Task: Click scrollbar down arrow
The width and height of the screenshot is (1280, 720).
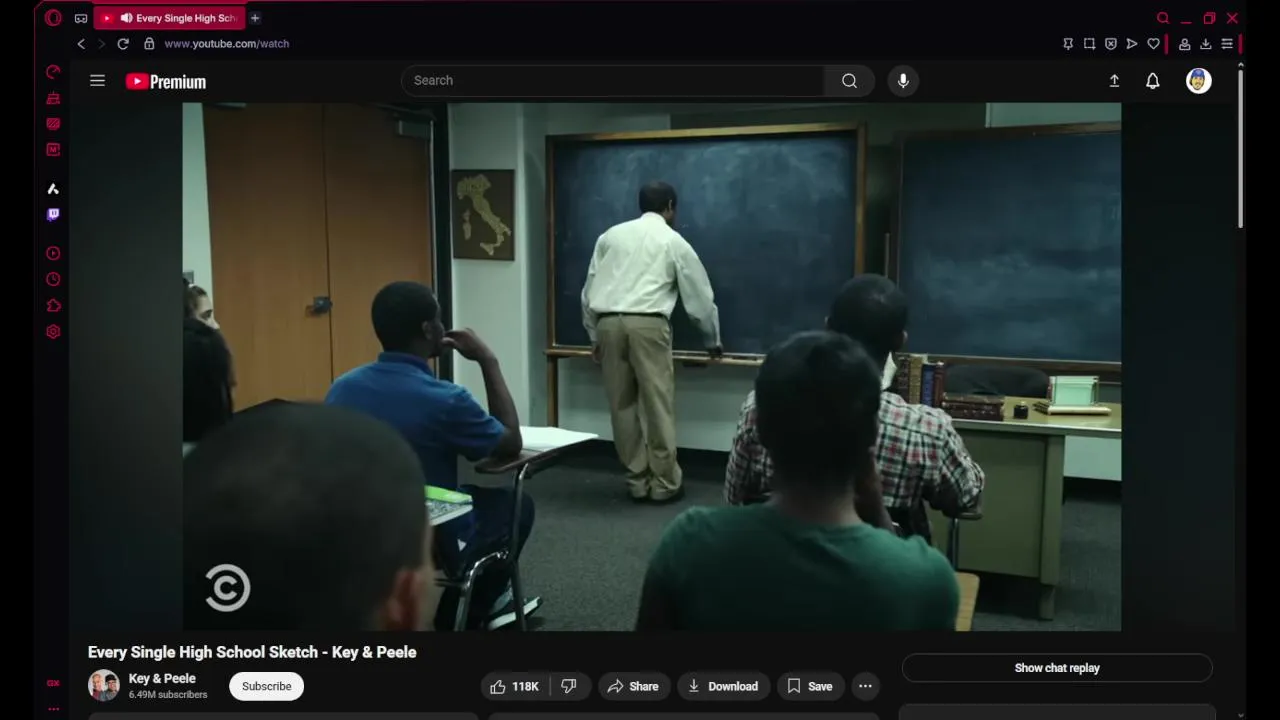Action: point(1240,714)
